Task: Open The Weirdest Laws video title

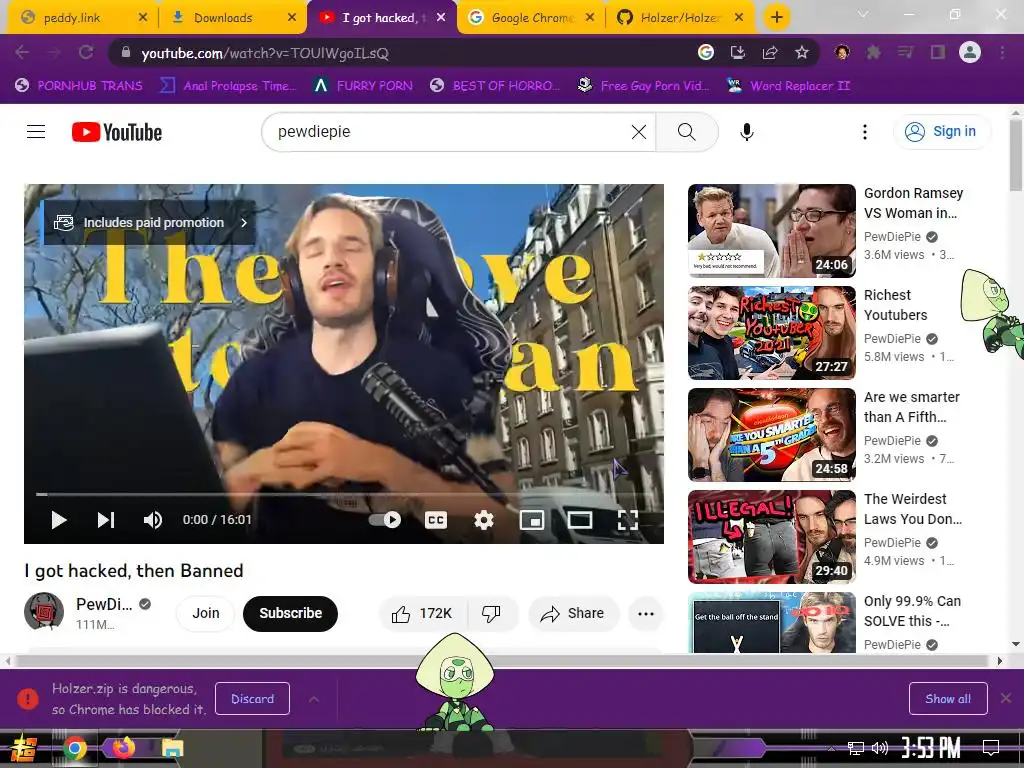Action: coord(912,509)
